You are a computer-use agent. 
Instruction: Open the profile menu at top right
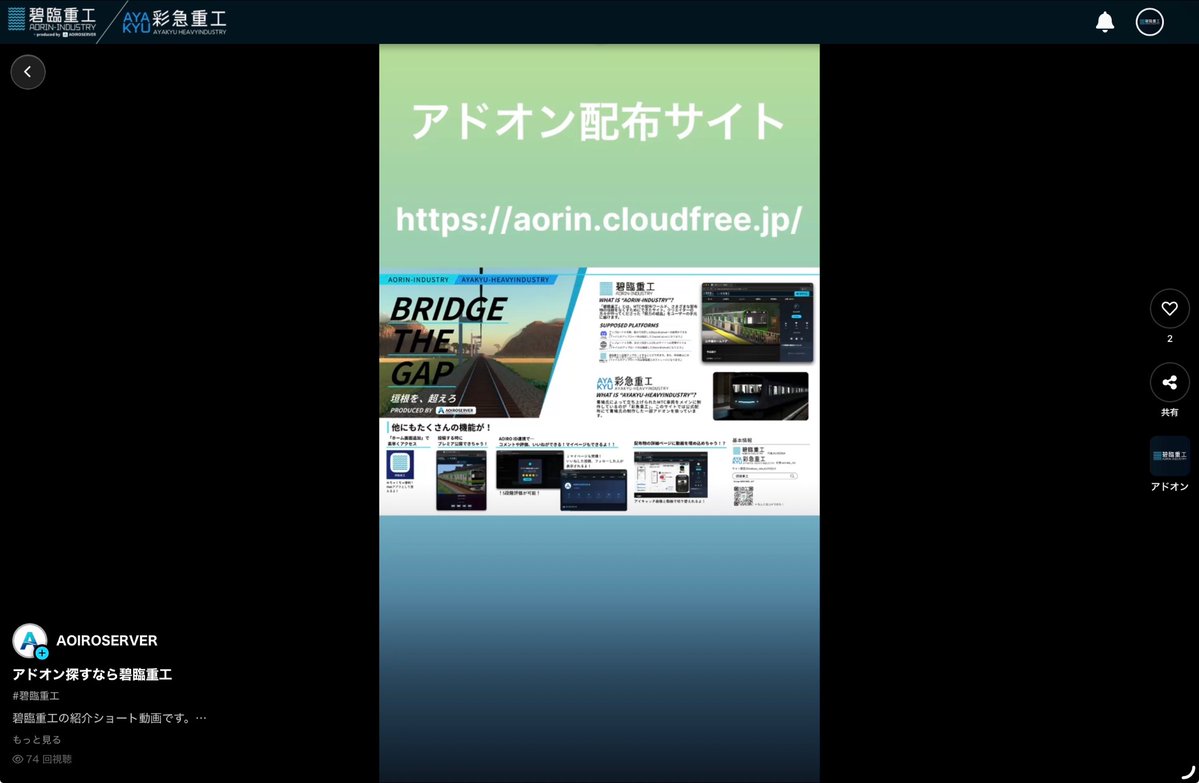click(1148, 20)
